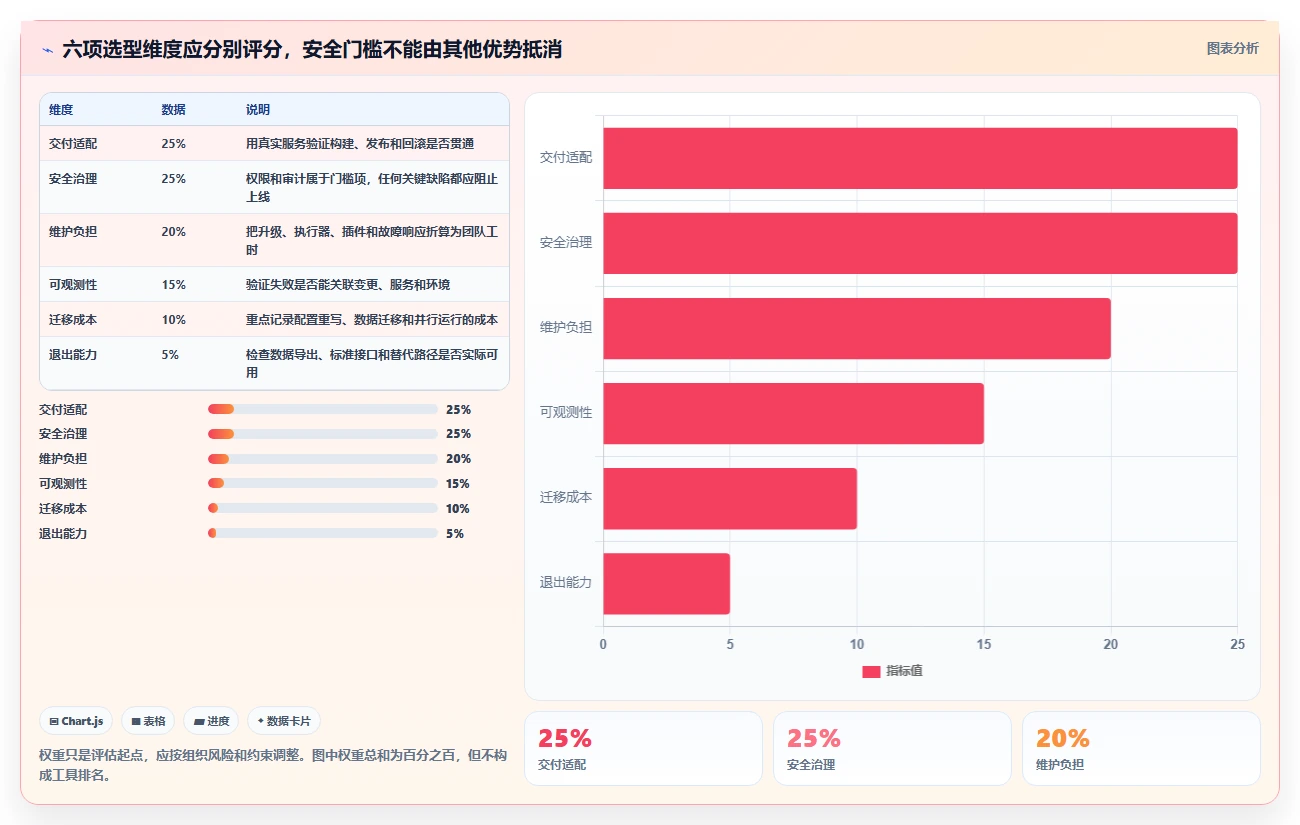Select the 可观测性 table row cell
Screen dimensions: 1300x825
click(73, 285)
